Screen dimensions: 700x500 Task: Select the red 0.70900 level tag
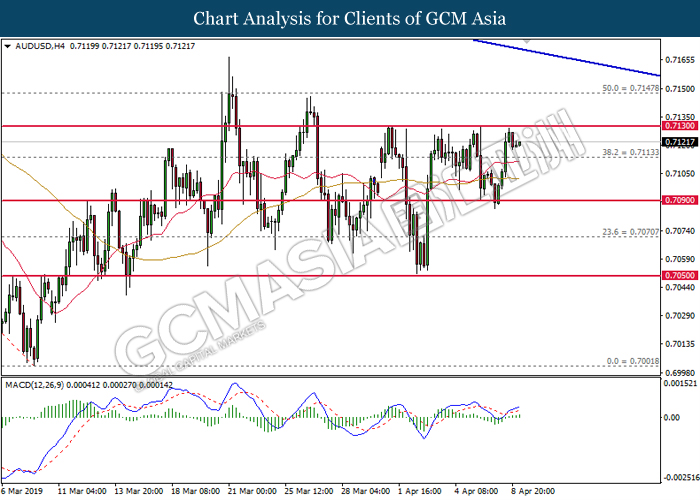[x=680, y=200]
